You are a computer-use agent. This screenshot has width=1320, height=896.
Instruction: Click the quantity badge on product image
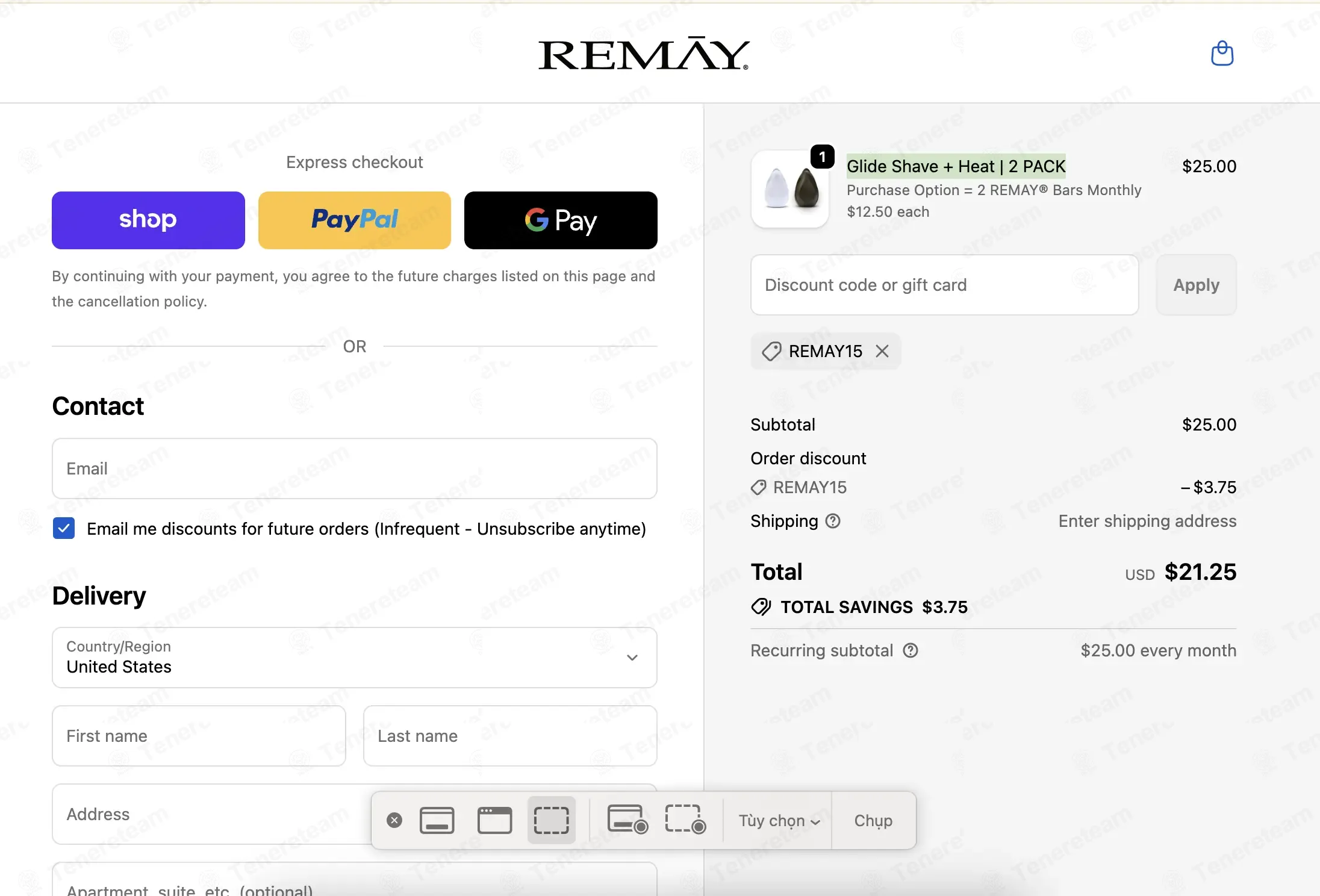[x=823, y=157]
